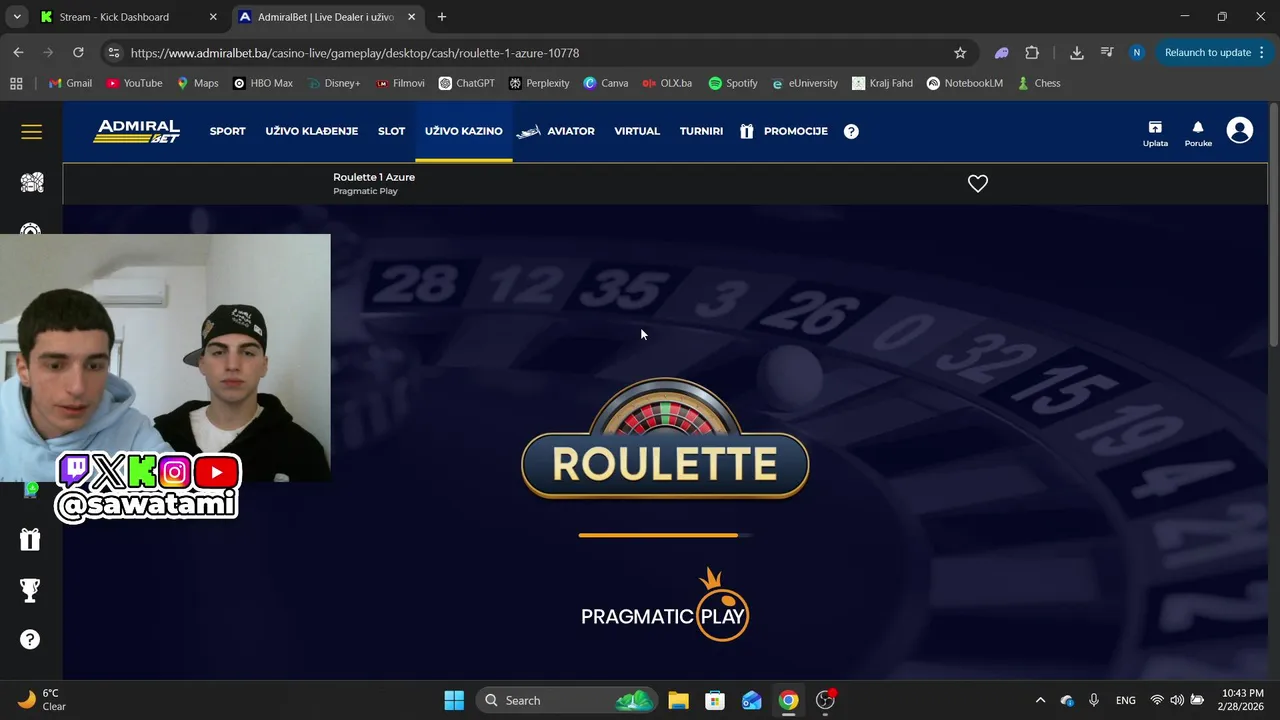Open the top sidebar casino icon
Viewport: 1280px width, 720px height.
tap(32, 182)
